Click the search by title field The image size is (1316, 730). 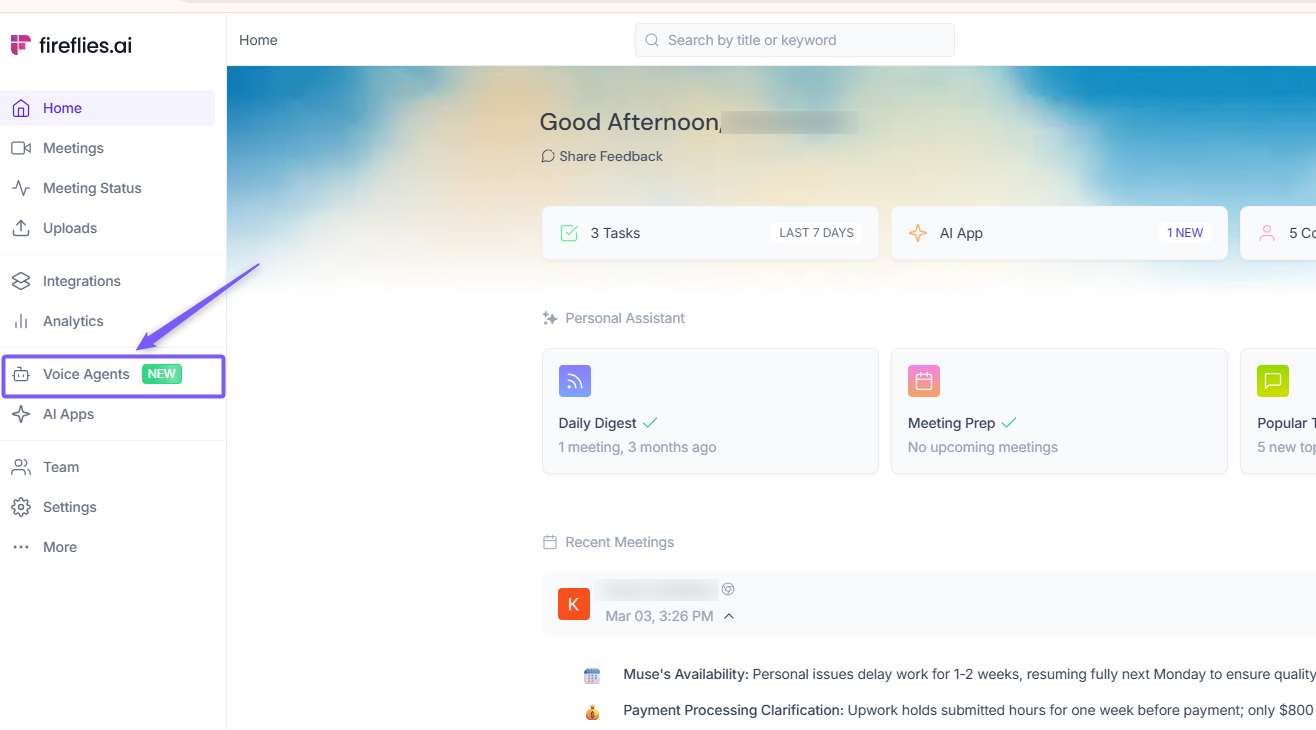click(795, 40)
